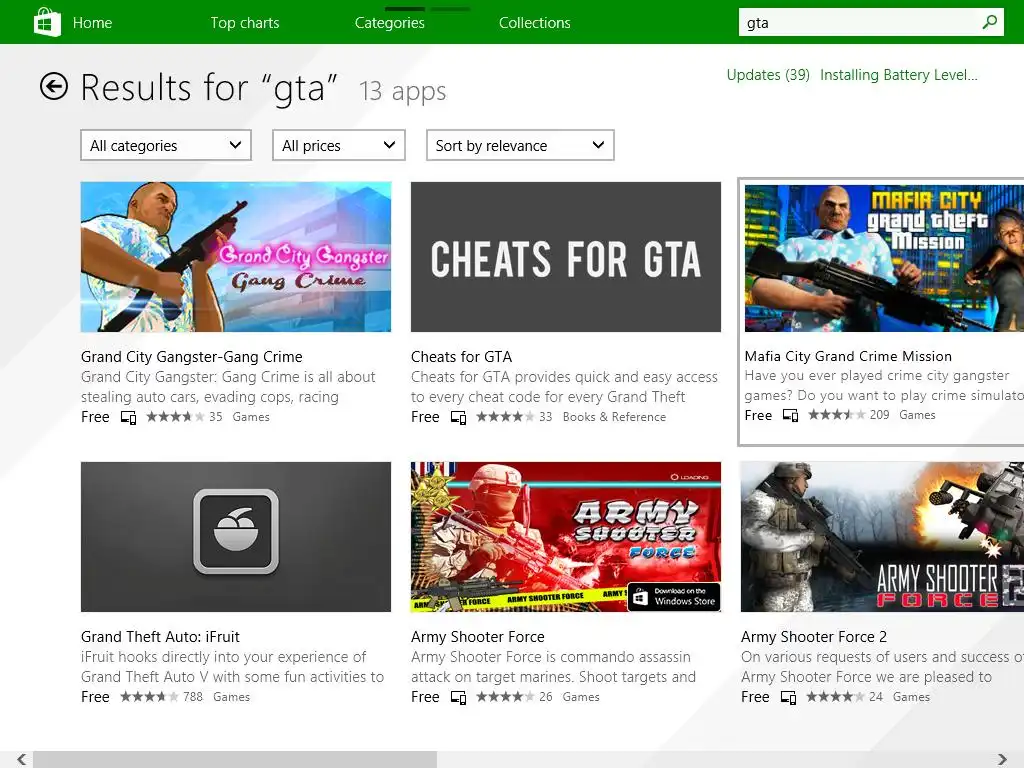Screen dimensions: 1024x768
Task: Click iFruit app thumbnail image
Action: [236, 537]
